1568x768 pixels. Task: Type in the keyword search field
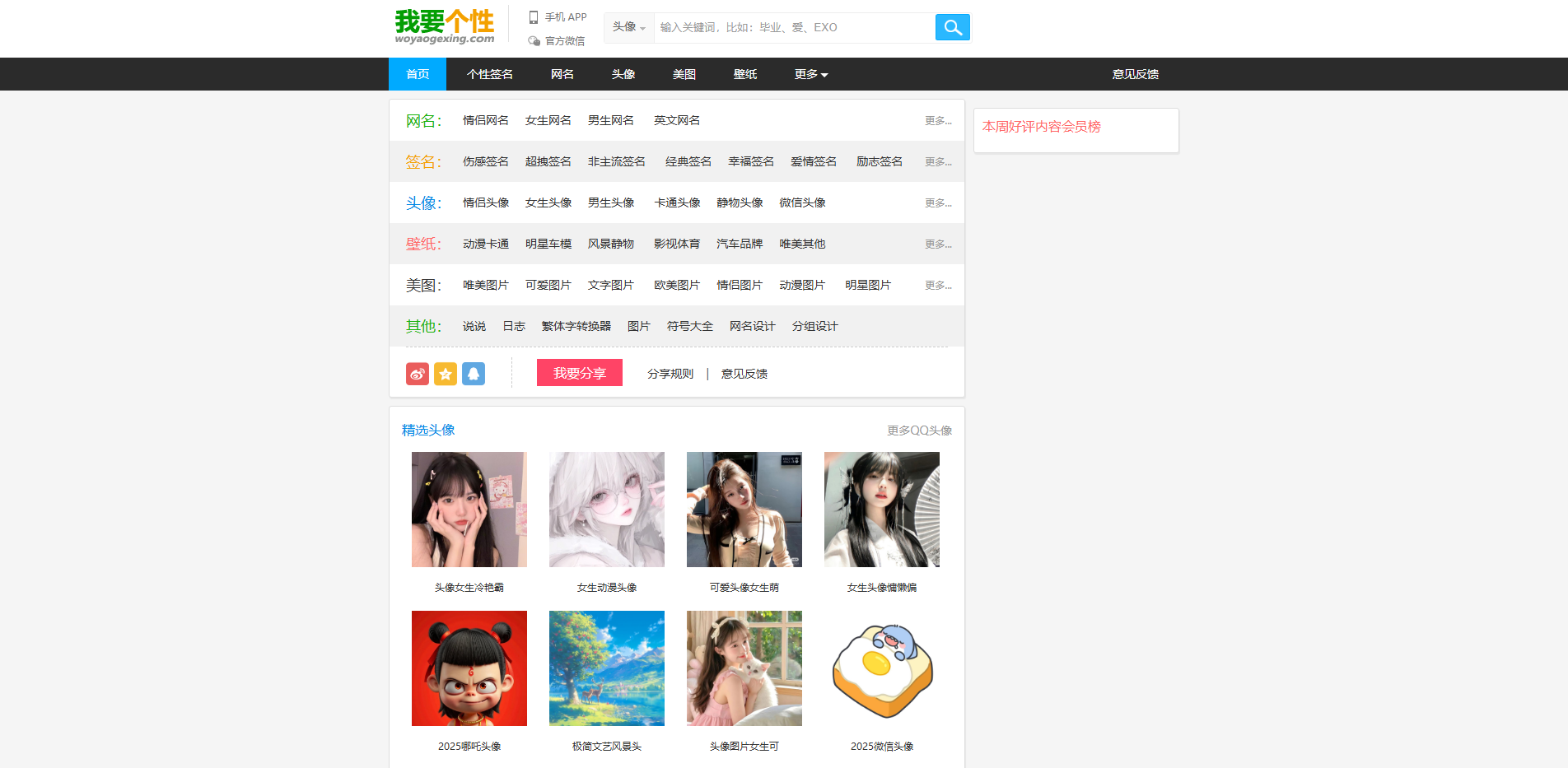point(791,27)
